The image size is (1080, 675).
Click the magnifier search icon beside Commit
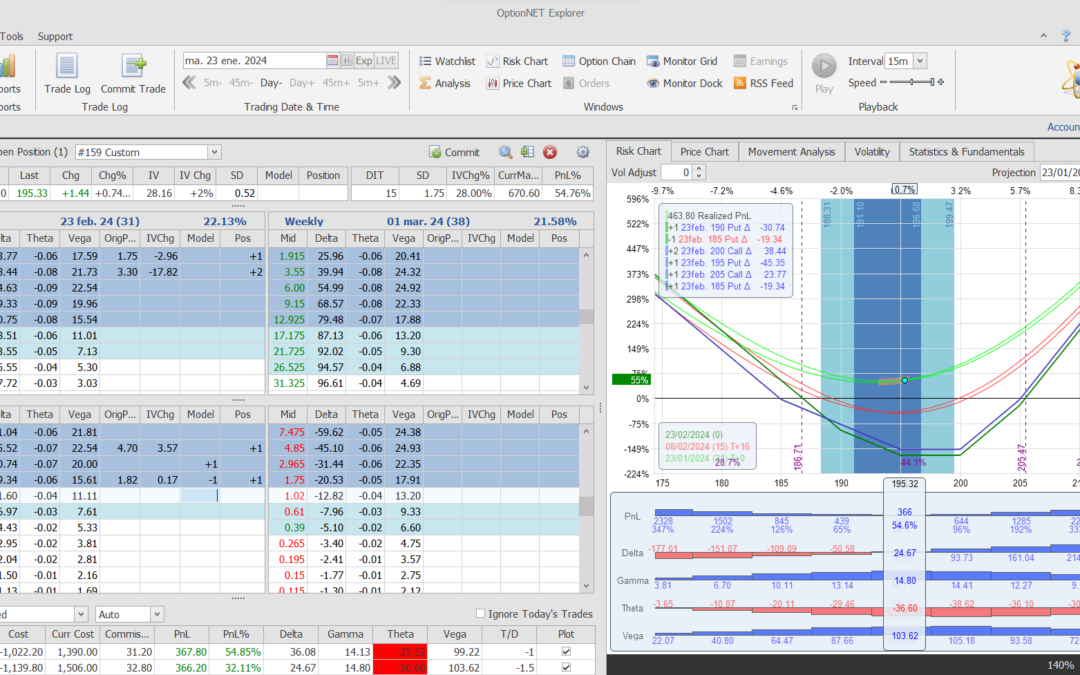point(506,152)
